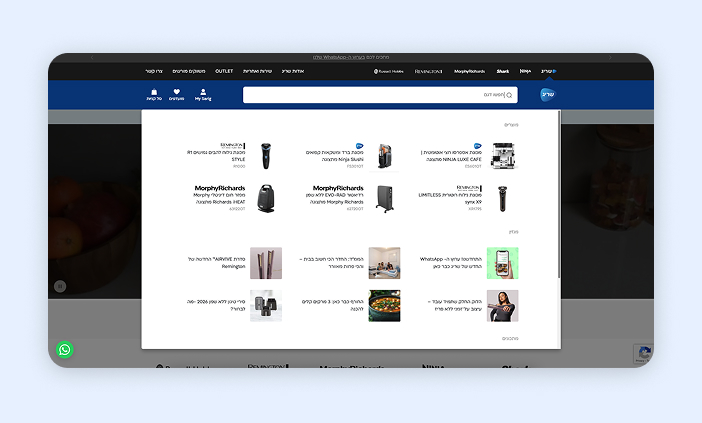This screenshot has height=423, width=702.
Task: Select the Ninja brand logo in top bar
Action: pos(525,72)
